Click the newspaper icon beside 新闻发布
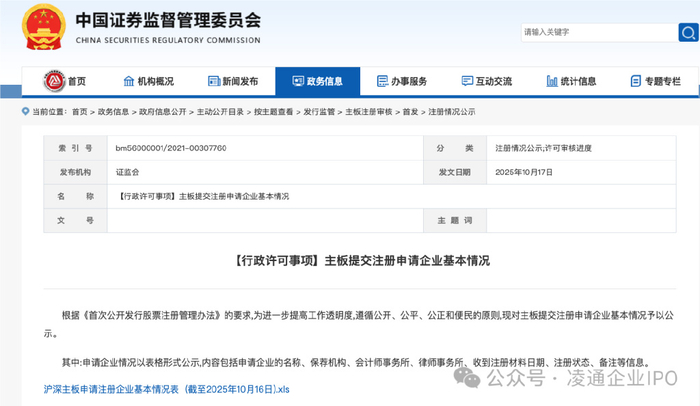This screenshot has width=700, height=406. click(214, 81)
